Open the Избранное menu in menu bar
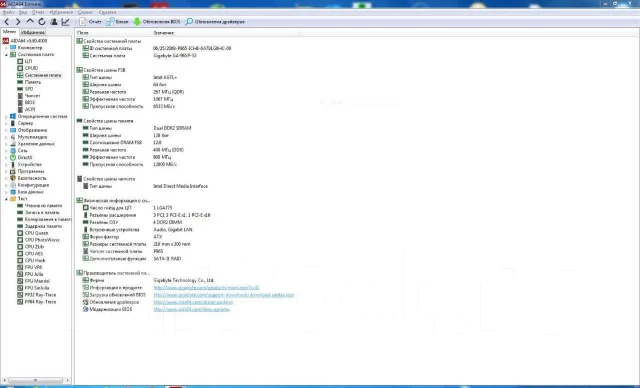 pyautogui.click(x=61, y=12)
